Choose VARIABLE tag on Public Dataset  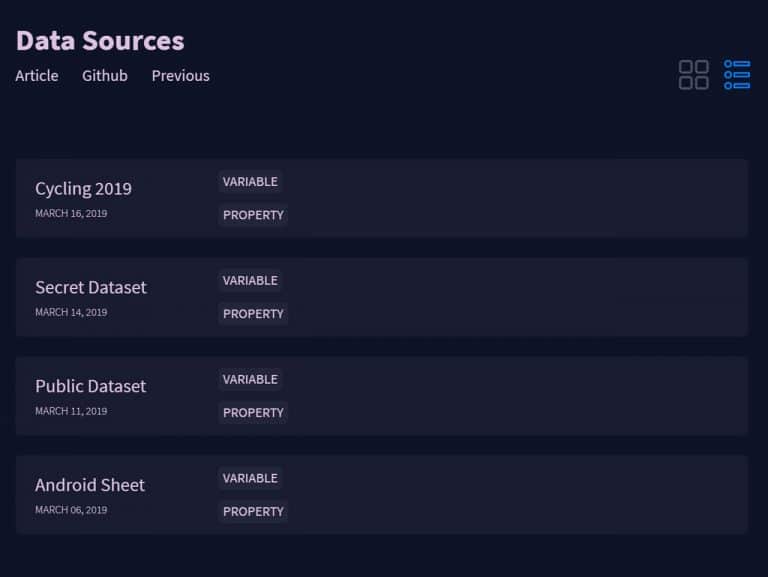tap(250, 380)
